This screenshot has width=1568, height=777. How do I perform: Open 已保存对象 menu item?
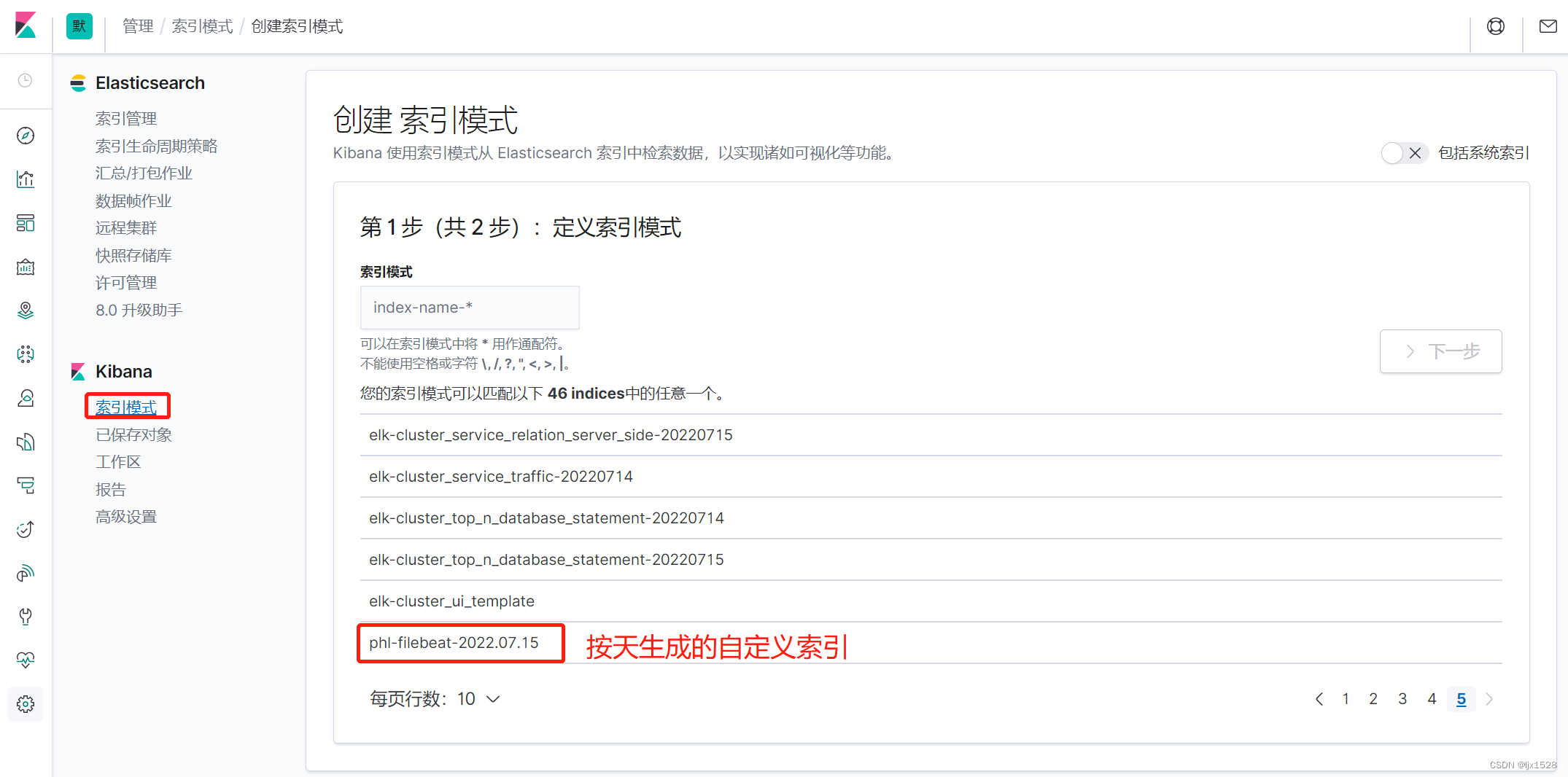(x=133, y=434)
